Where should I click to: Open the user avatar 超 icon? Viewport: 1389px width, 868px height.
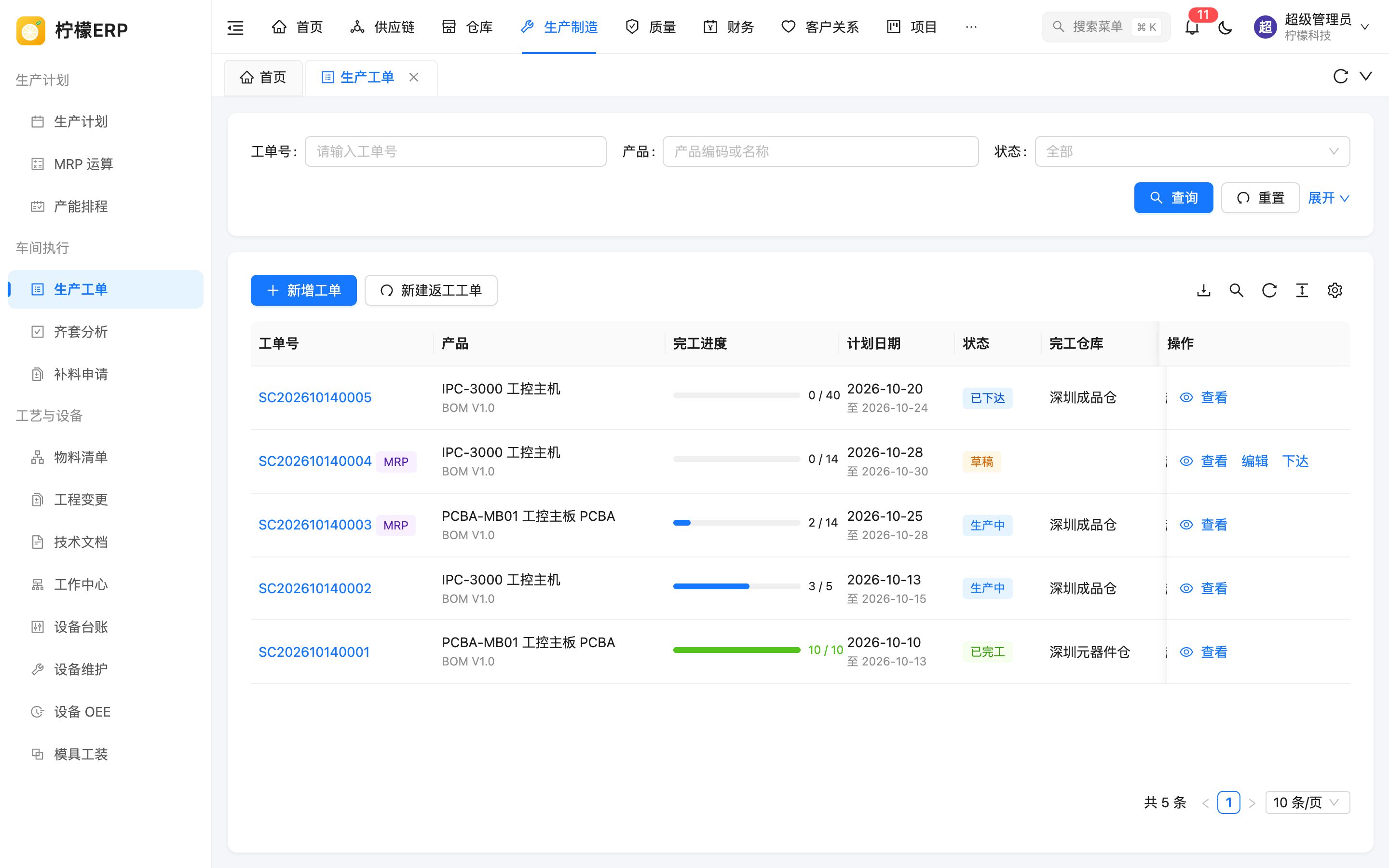(1265, 27)
